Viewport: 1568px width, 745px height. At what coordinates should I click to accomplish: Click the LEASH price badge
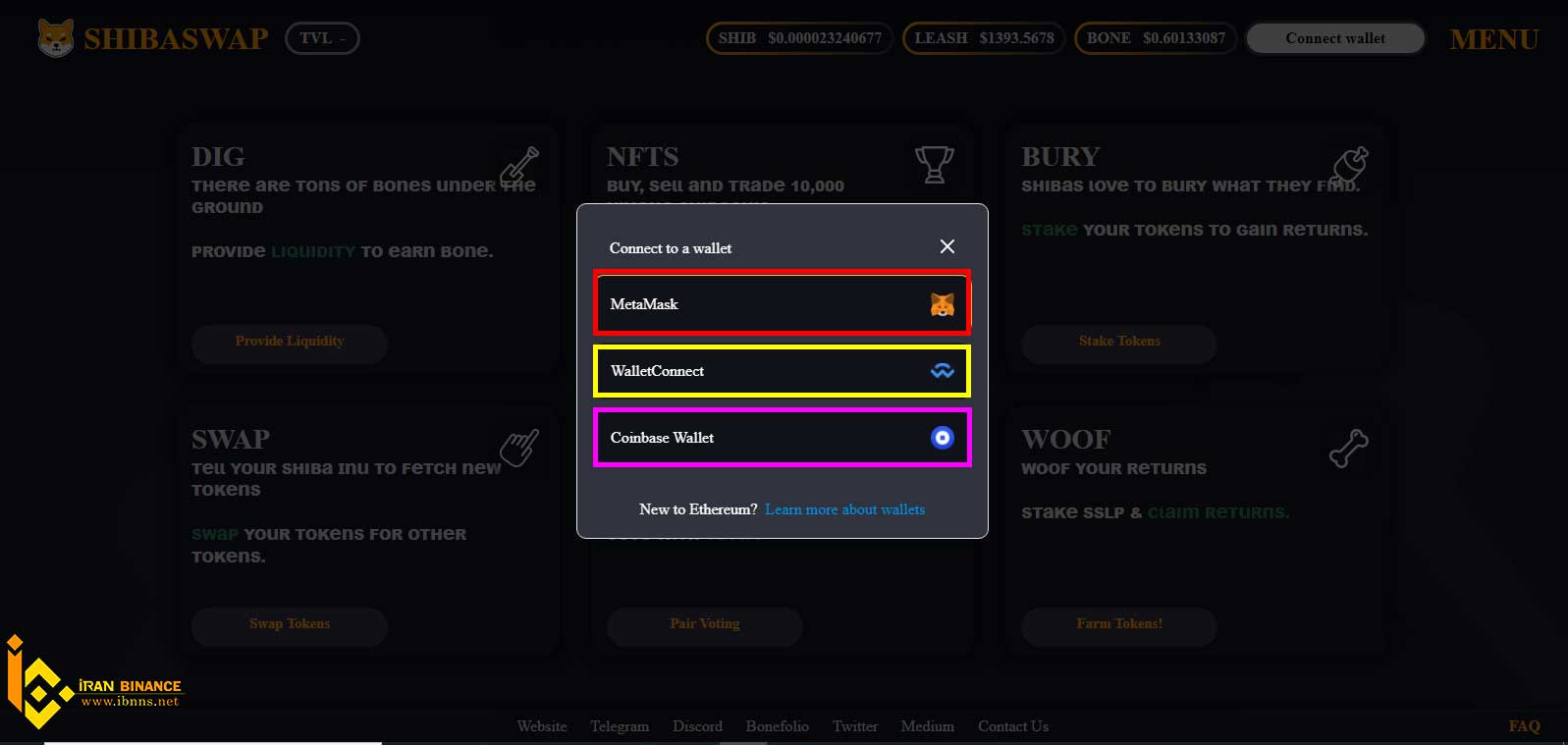[984, 38]
